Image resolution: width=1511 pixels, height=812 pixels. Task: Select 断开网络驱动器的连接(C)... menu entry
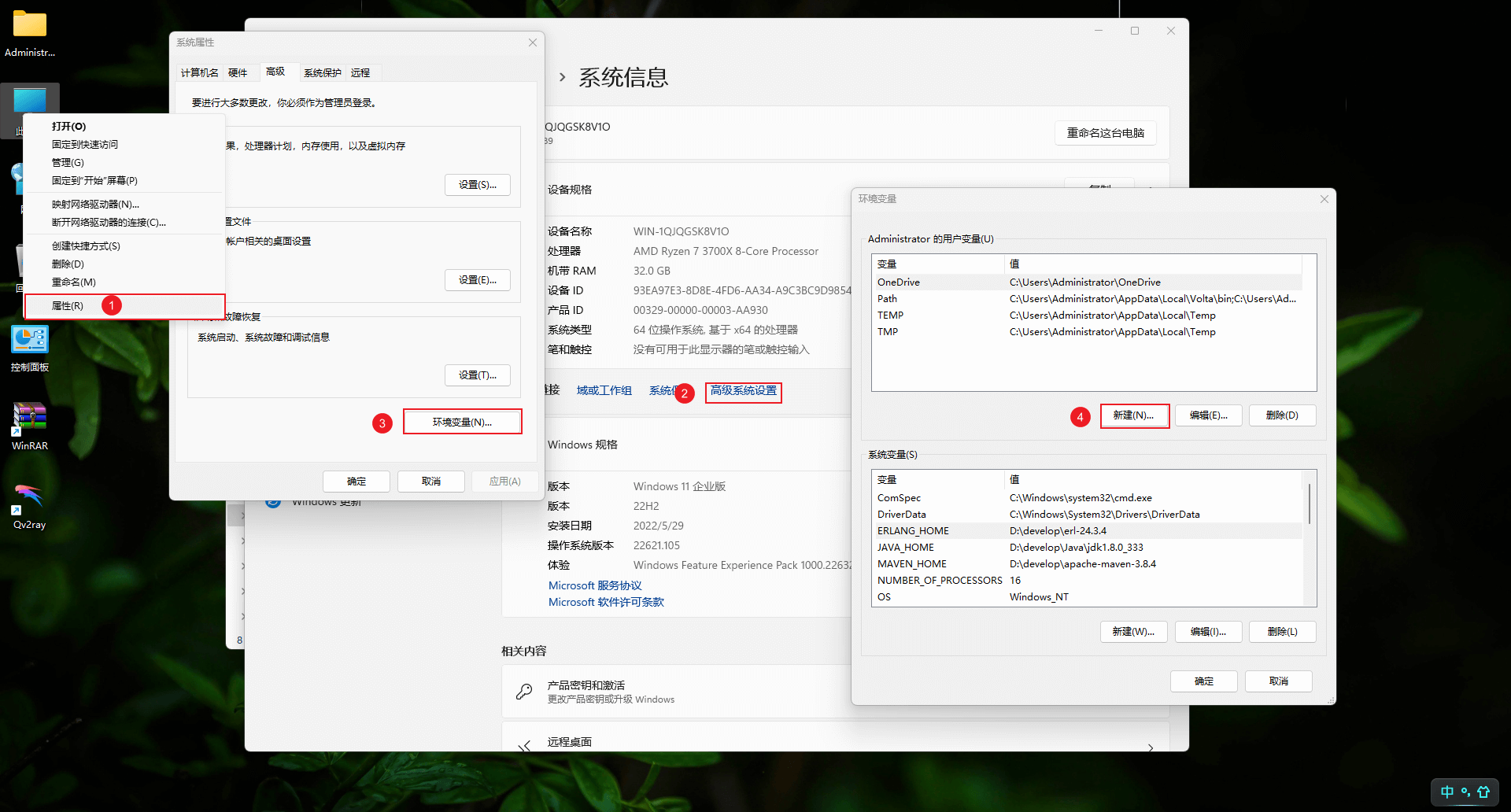[124, 223]
